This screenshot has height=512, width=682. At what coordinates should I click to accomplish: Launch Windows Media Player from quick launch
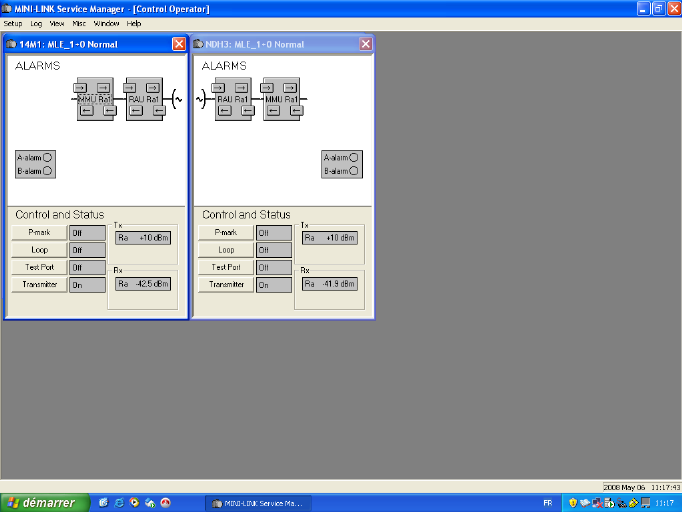click(x=134, y=503)
